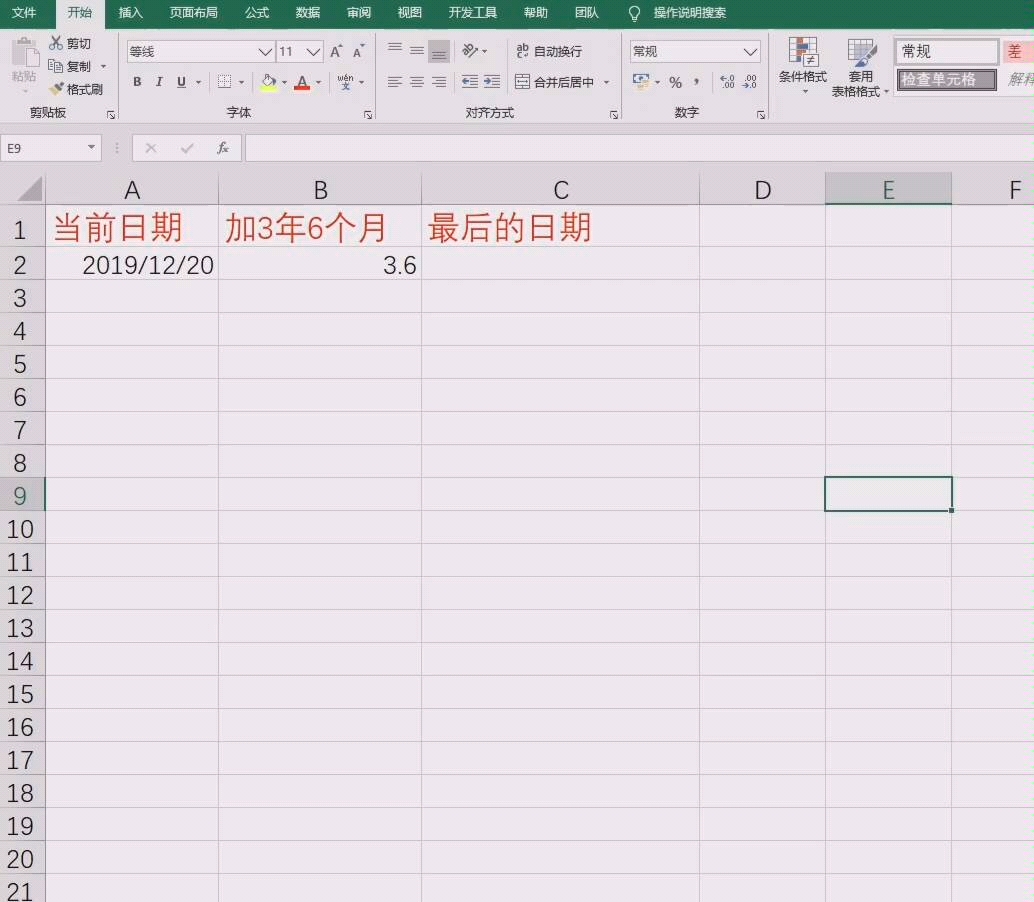Increase decimal places
This screenshot has width=1034, height=902.
pos(727,82)
